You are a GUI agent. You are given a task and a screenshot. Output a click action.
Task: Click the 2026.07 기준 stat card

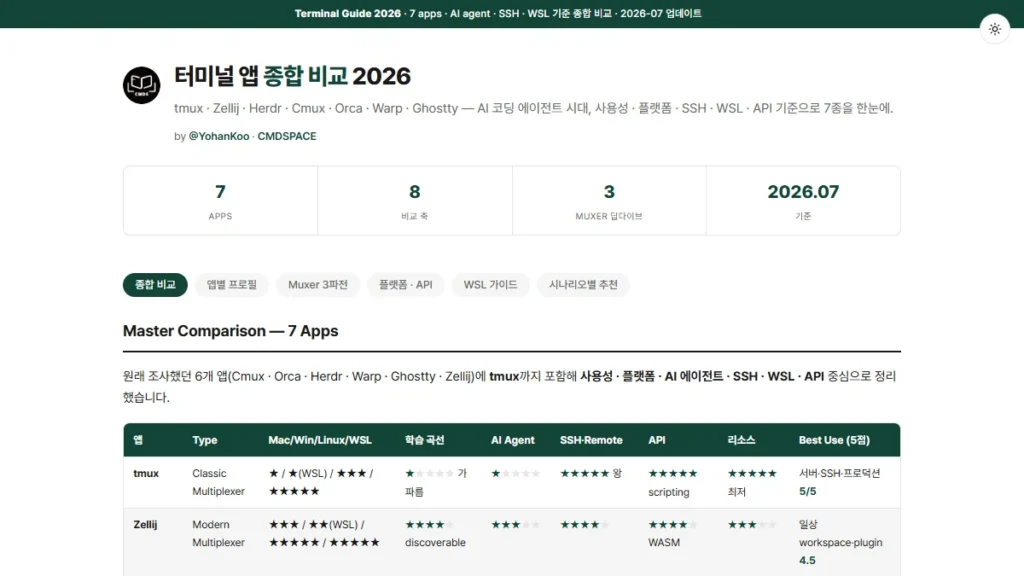(x=803, y=200)
